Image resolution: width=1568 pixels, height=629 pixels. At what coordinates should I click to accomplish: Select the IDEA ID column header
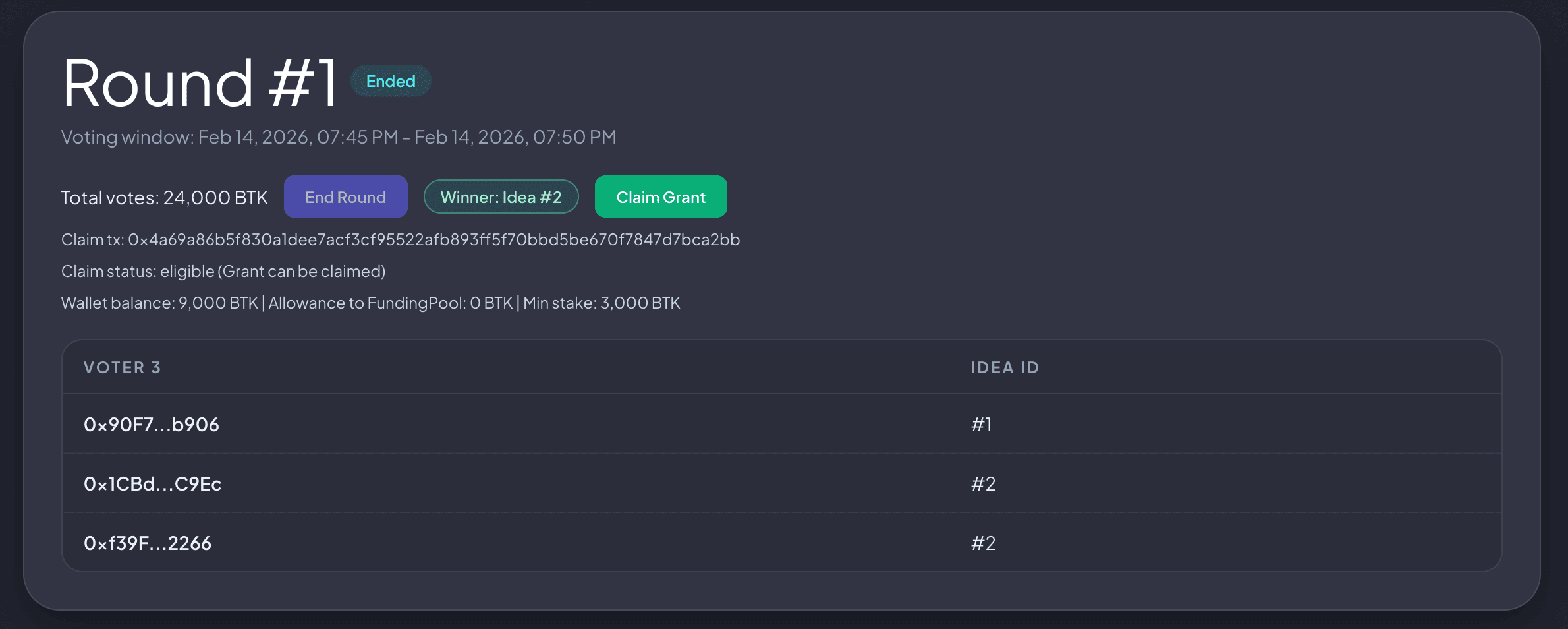[x=1004, y=367]
